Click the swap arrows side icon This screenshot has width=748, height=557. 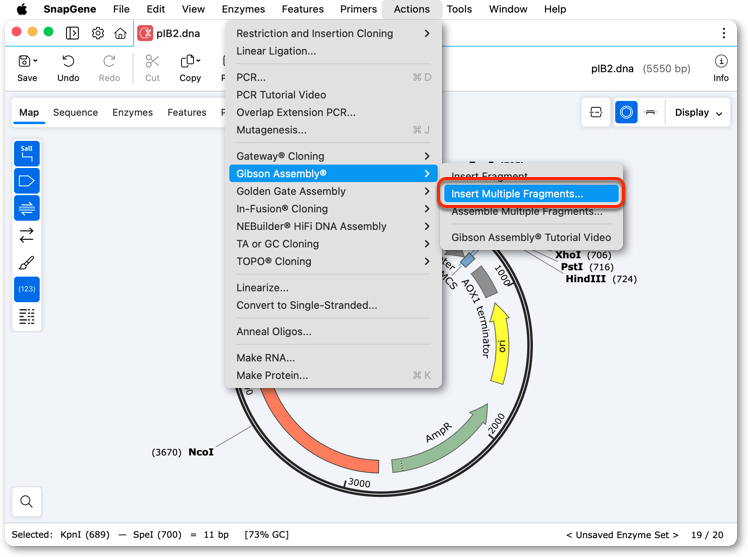tap(27, 235)
